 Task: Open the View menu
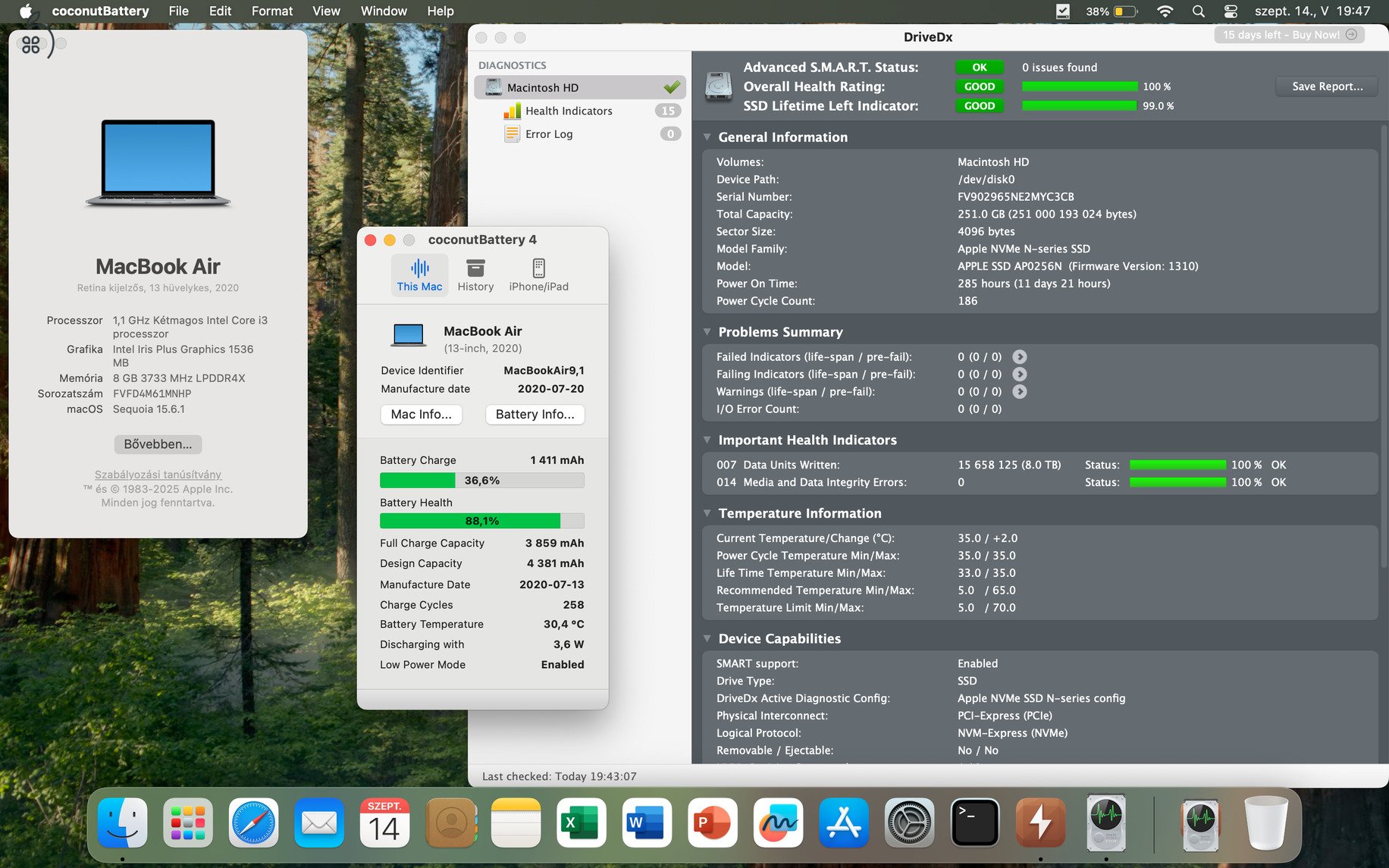[x=326, y=11]
